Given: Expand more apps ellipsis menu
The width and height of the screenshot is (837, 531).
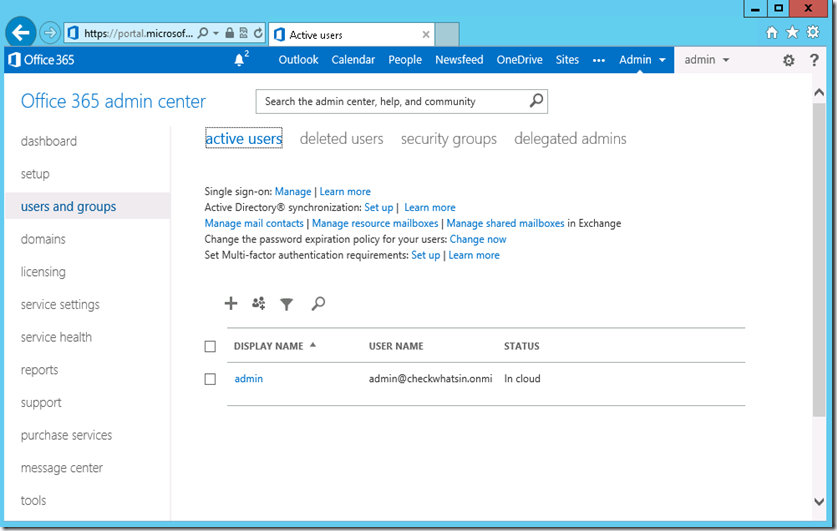Looking at the screenshot, I should tap(599, 60).
